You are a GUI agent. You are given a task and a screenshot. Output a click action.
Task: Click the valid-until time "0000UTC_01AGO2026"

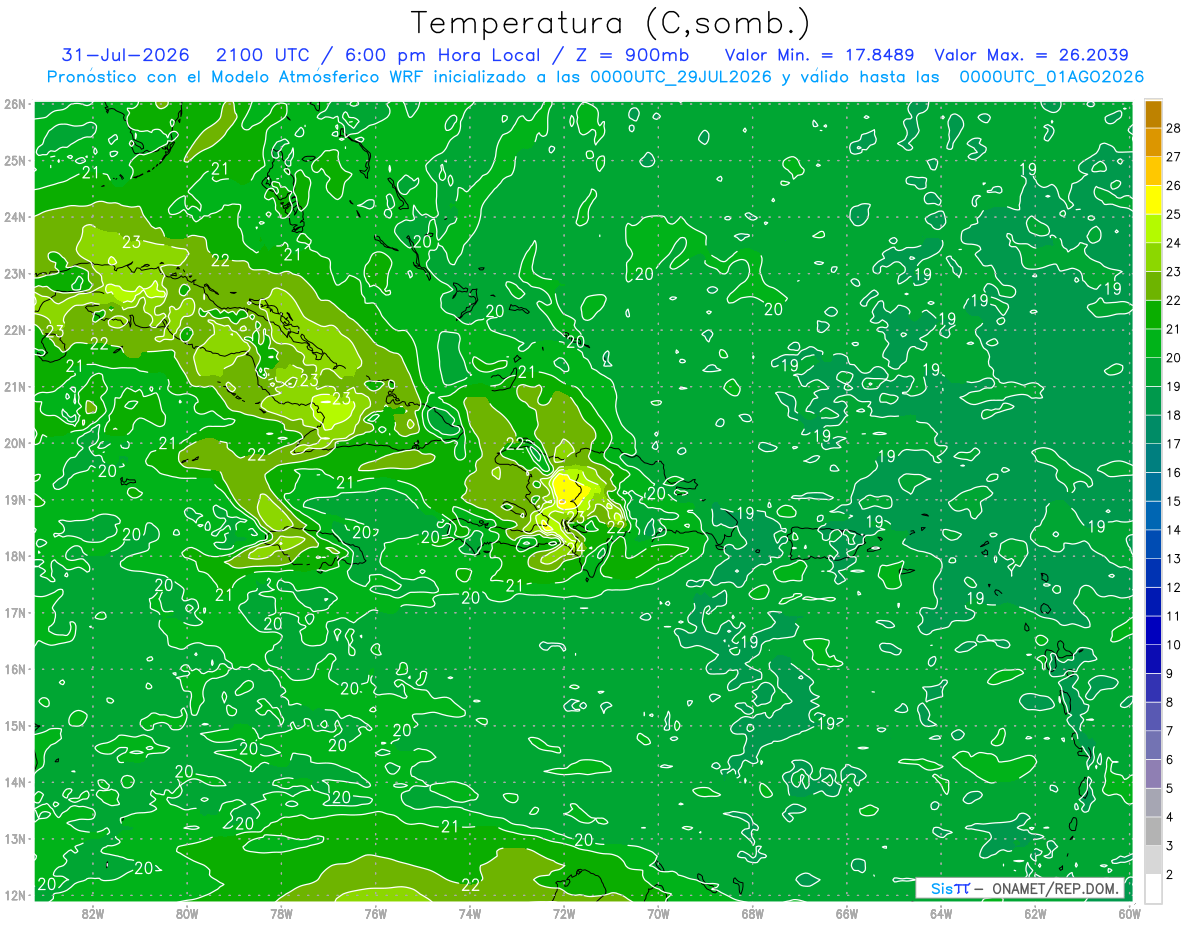point(1052,77)
